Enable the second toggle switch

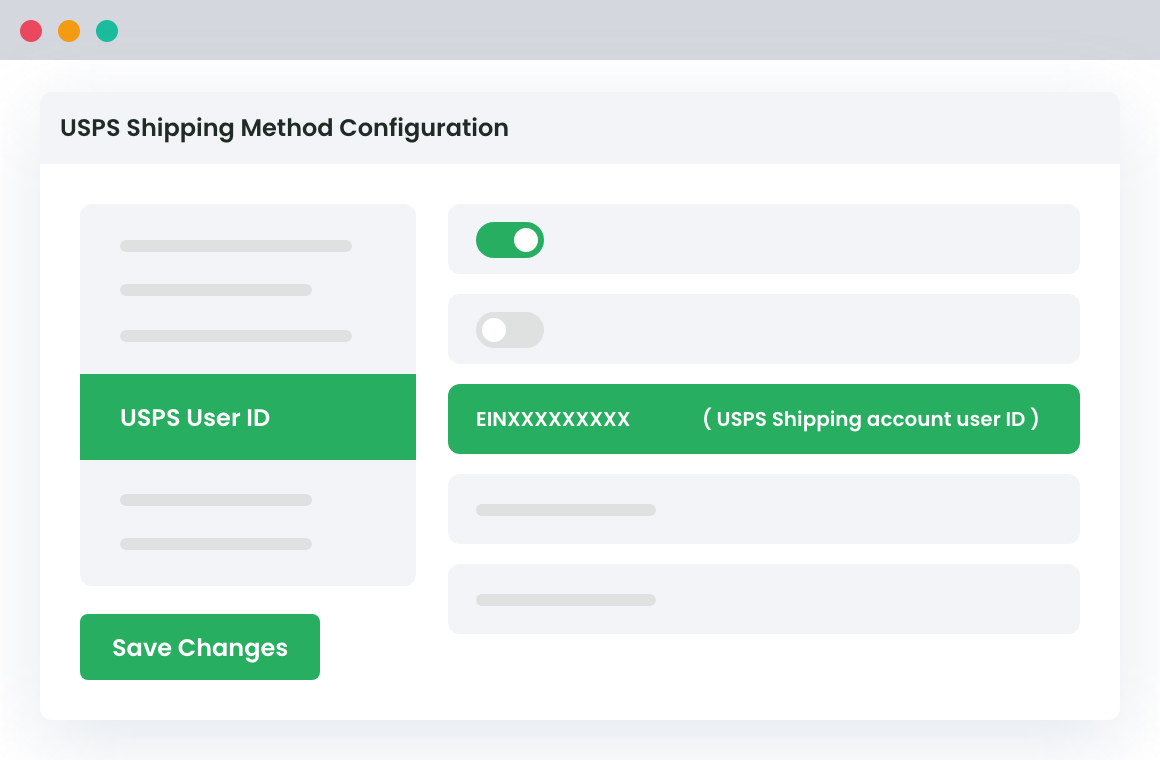(x=510, y=329)
